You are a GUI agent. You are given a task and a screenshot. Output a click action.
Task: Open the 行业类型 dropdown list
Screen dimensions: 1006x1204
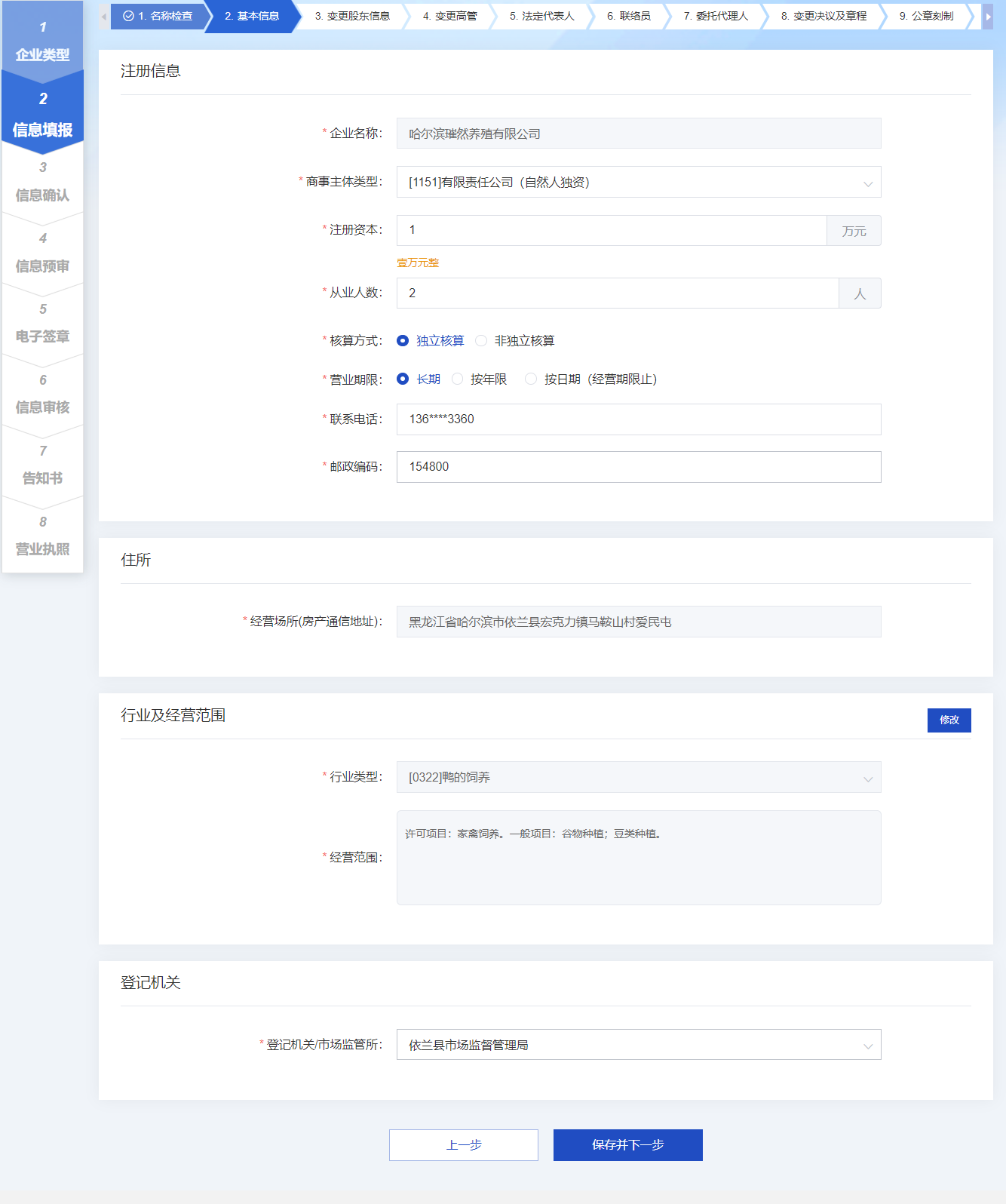pos(638,777)
